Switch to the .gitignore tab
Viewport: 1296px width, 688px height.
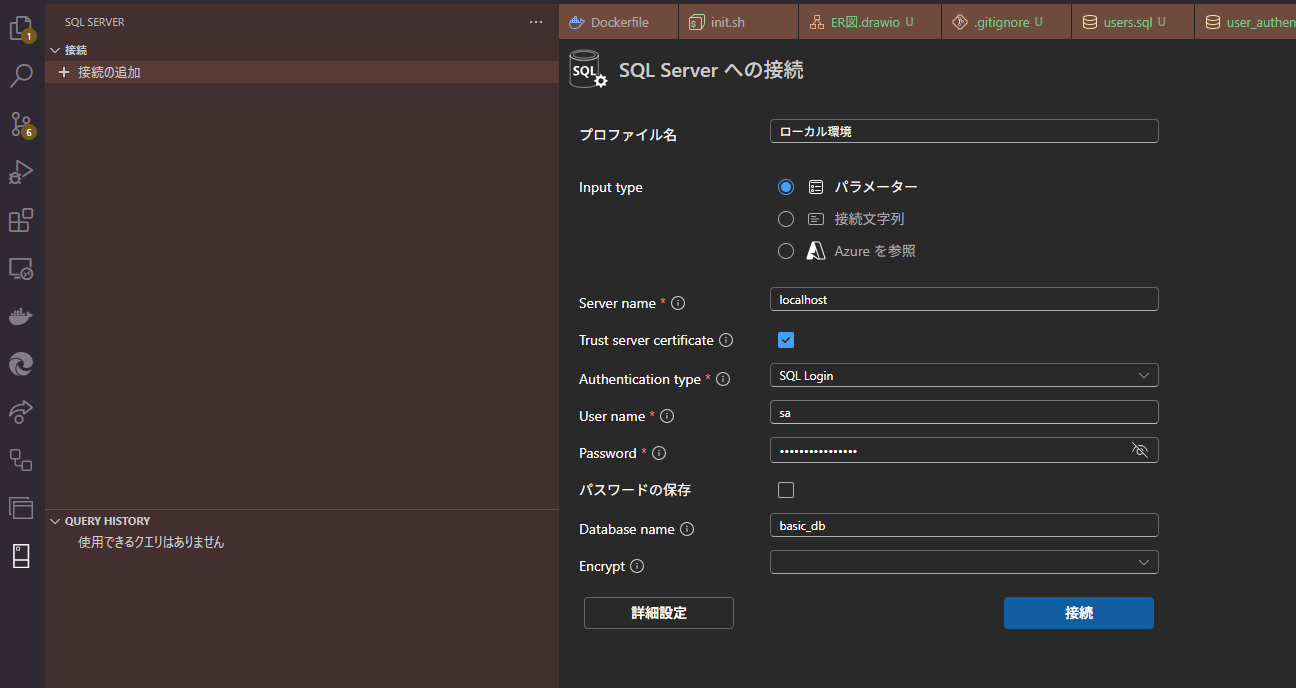click(1006, 22)
